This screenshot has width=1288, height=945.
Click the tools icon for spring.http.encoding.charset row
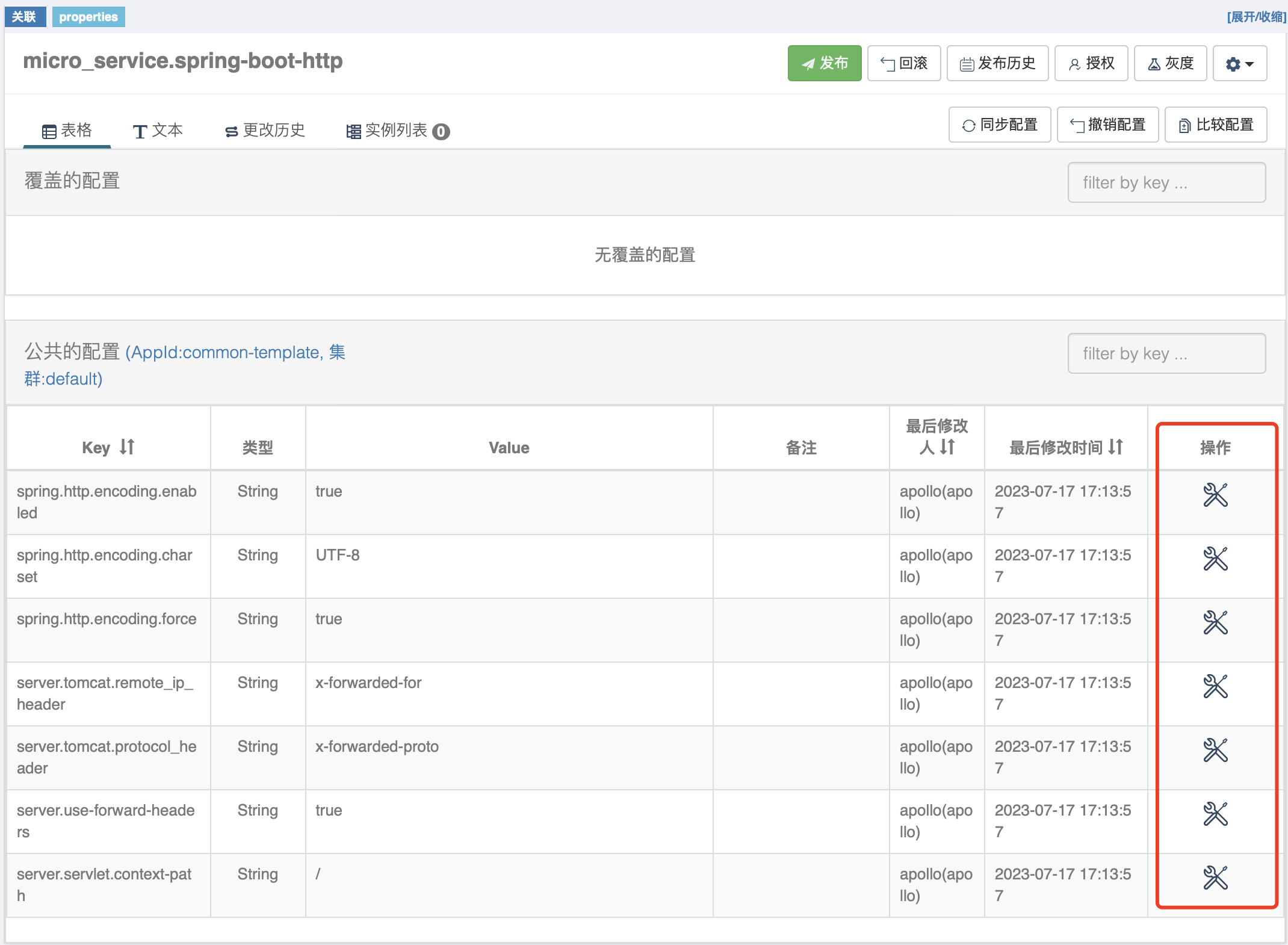pyautogui.click(x=1215, y=559)
